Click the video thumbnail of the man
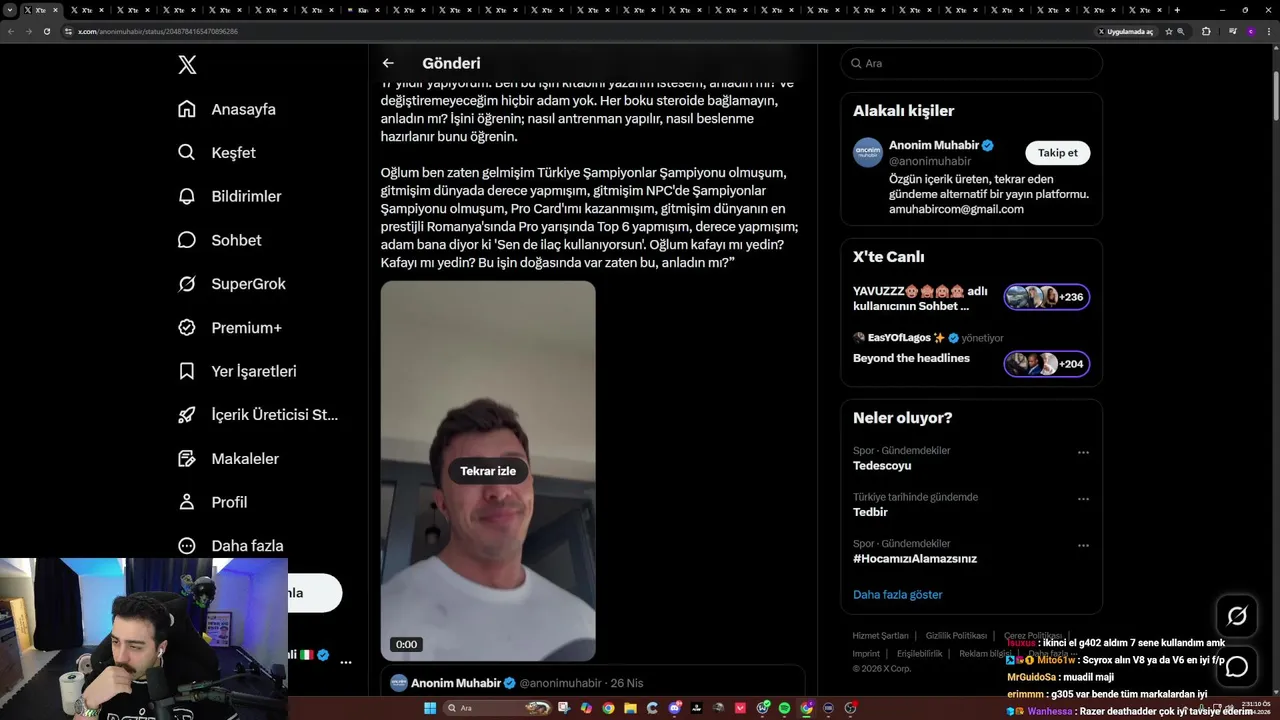 (488, 471)
